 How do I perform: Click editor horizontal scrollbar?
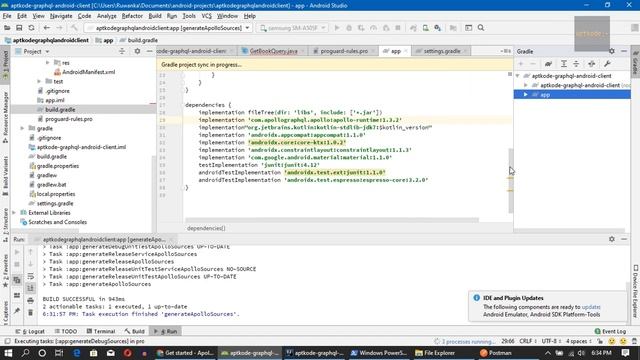click(x=331, y=220)
